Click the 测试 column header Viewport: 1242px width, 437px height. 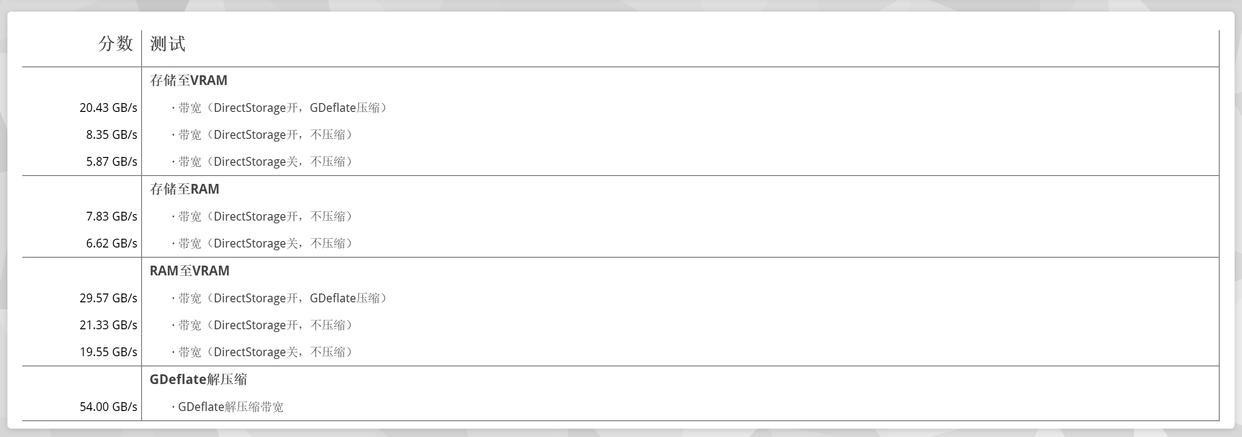tap(168, 44)
